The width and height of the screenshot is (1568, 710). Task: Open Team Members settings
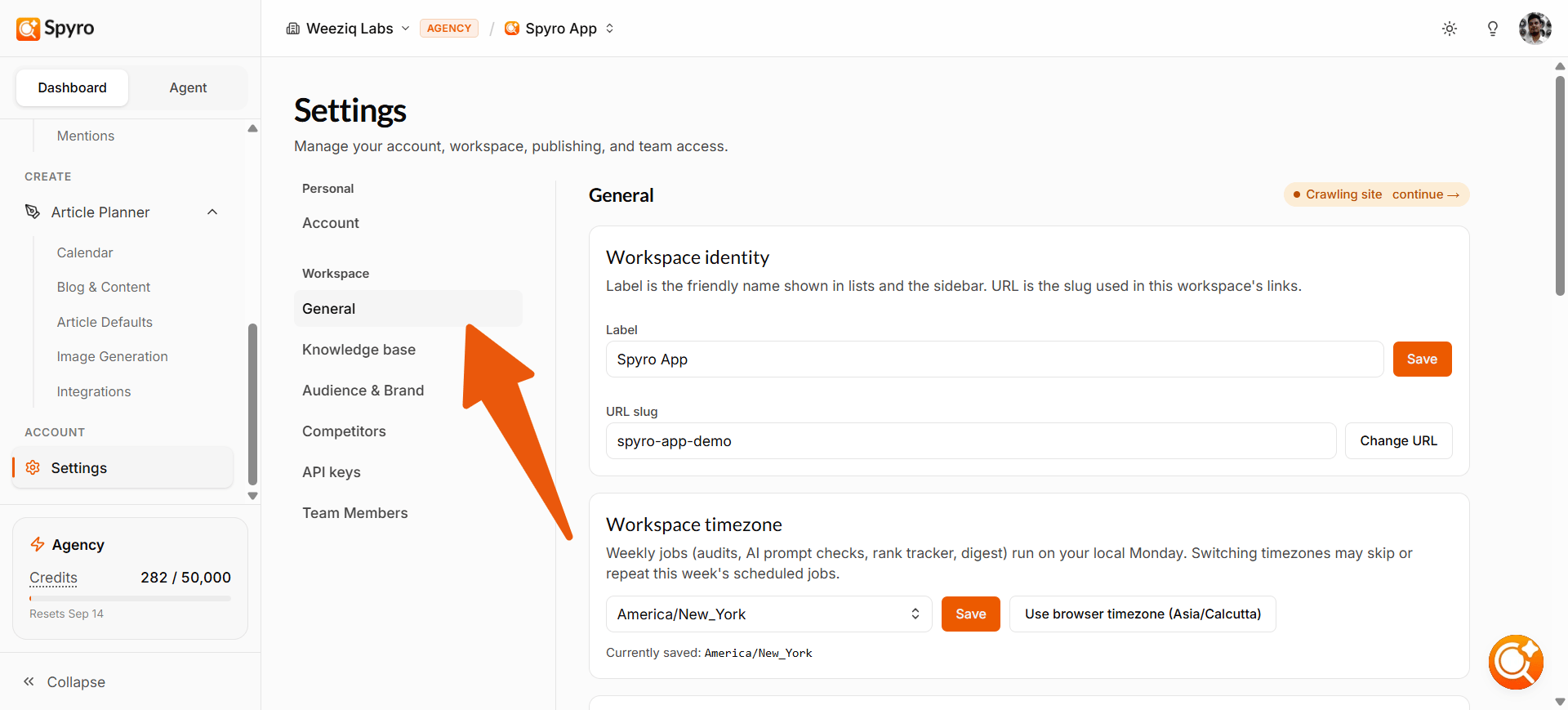point(354,513)
